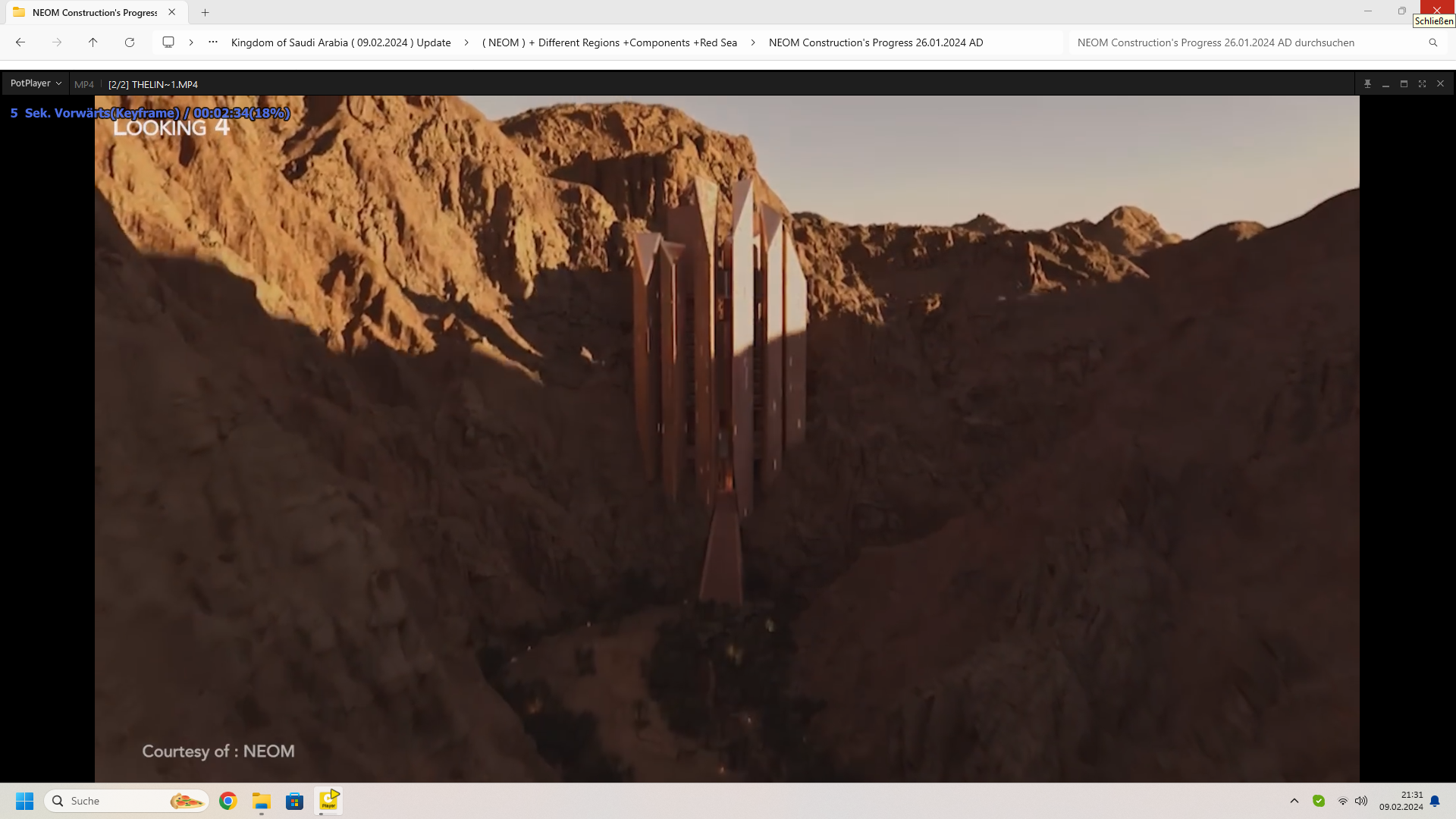Open (NEOM) + Different Regions breadcrumb folder
Screen dimensions: 1456x819
click(x=610, y=42)
